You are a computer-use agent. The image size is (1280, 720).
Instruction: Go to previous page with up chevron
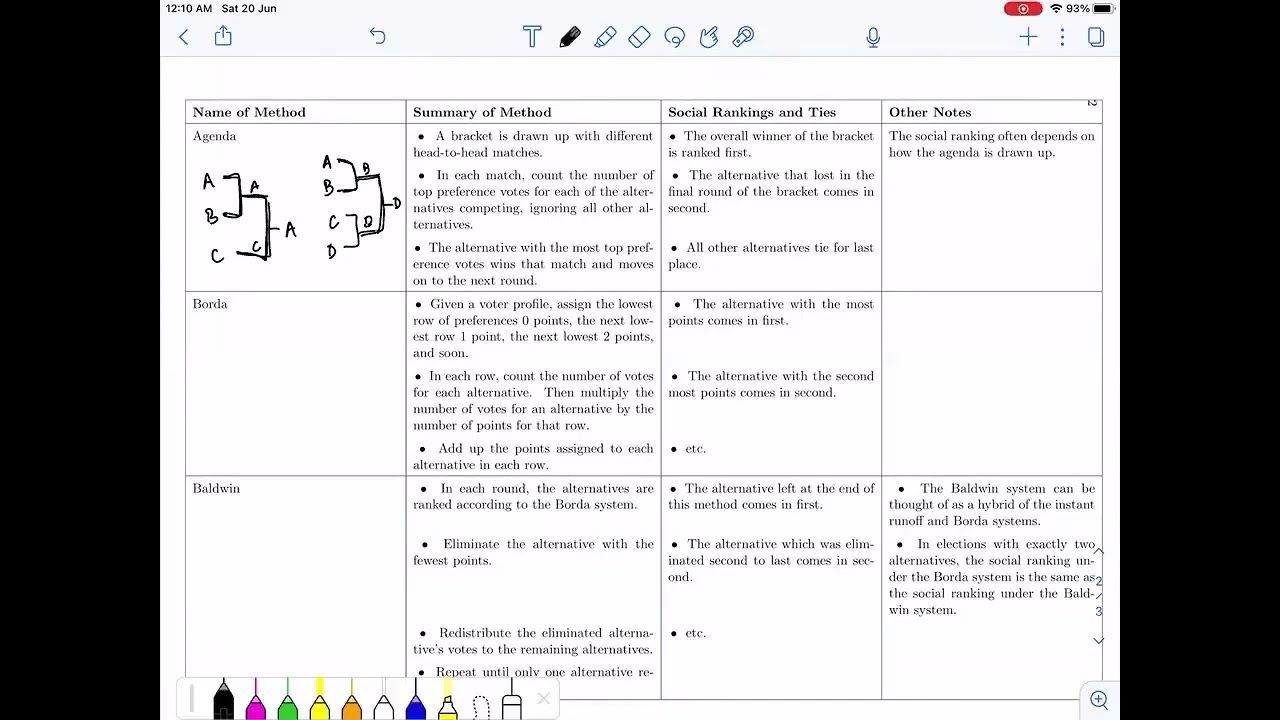1098,552
